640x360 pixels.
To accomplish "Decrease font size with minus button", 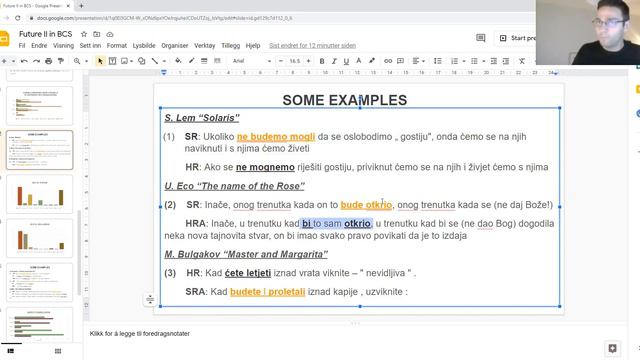I will coord(281,61).
